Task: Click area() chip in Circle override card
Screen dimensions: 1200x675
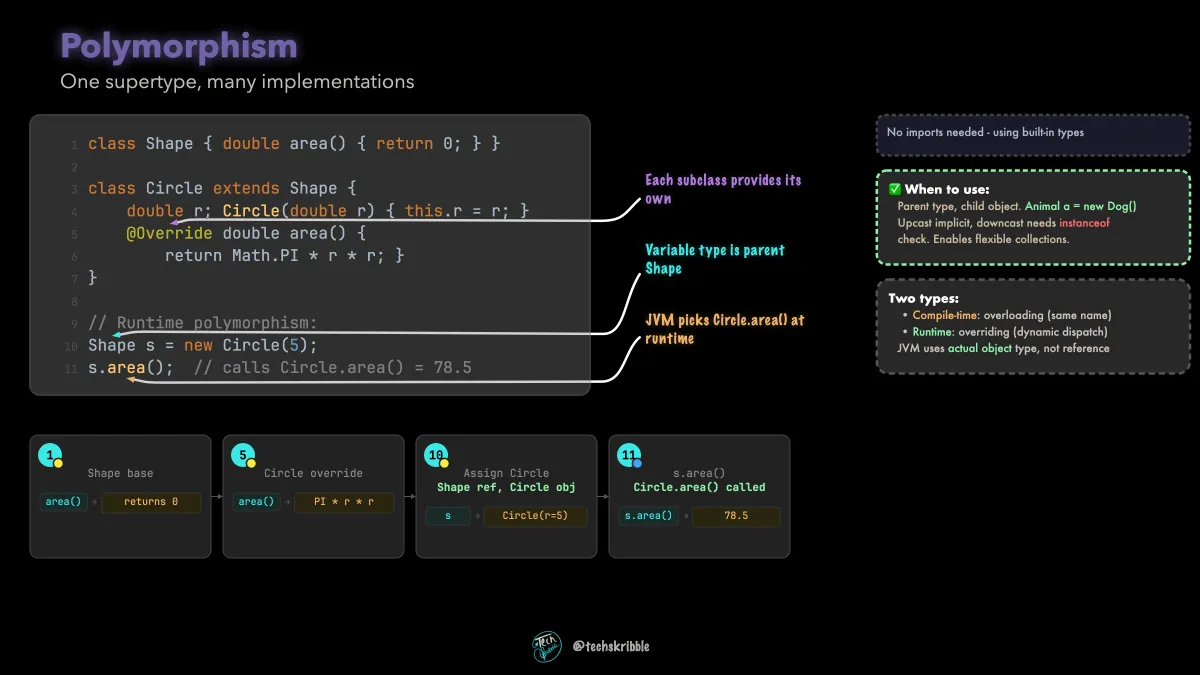Action: pyautogui.click(x=256, y=502)
